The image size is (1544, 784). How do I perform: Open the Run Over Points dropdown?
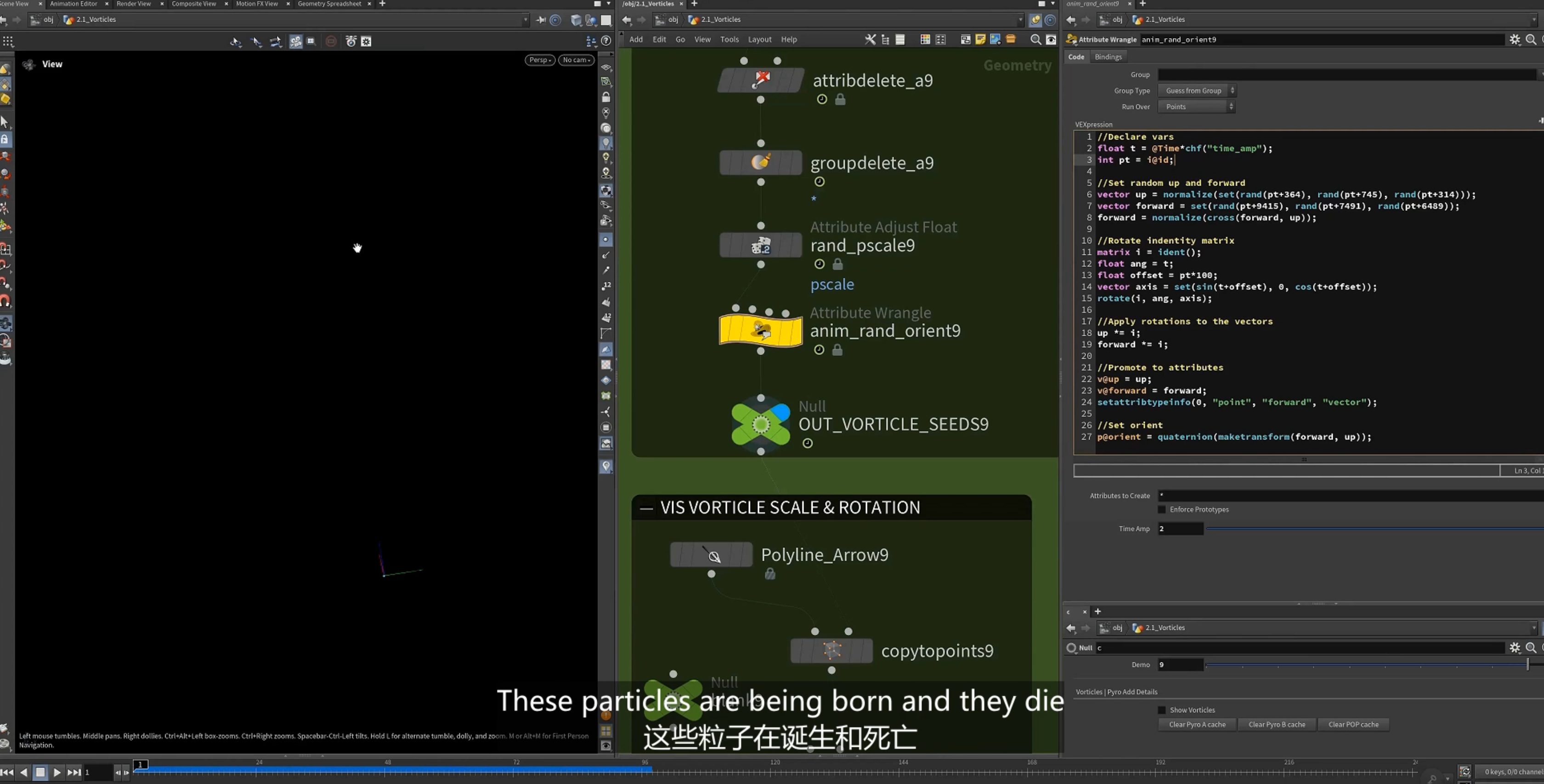1196,107
